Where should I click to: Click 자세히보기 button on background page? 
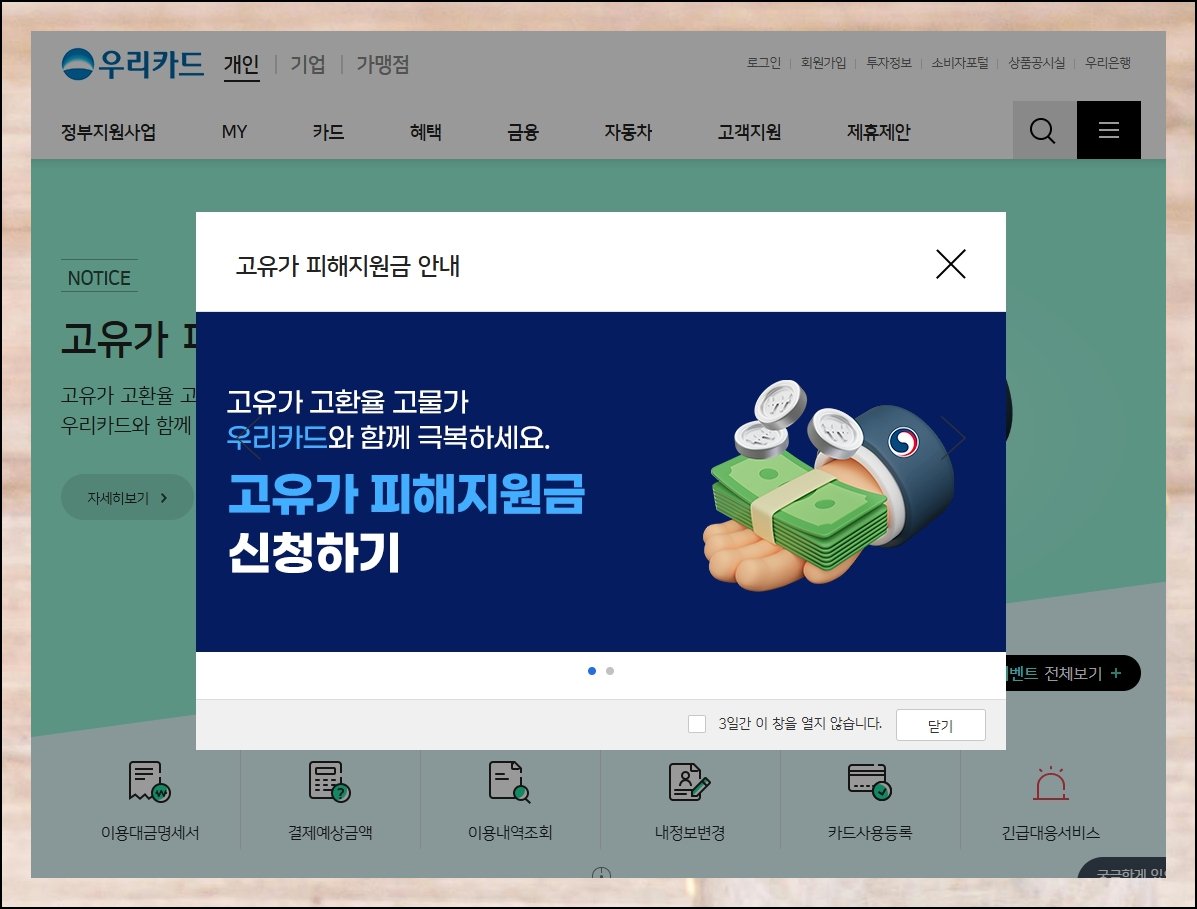[127, 498]
